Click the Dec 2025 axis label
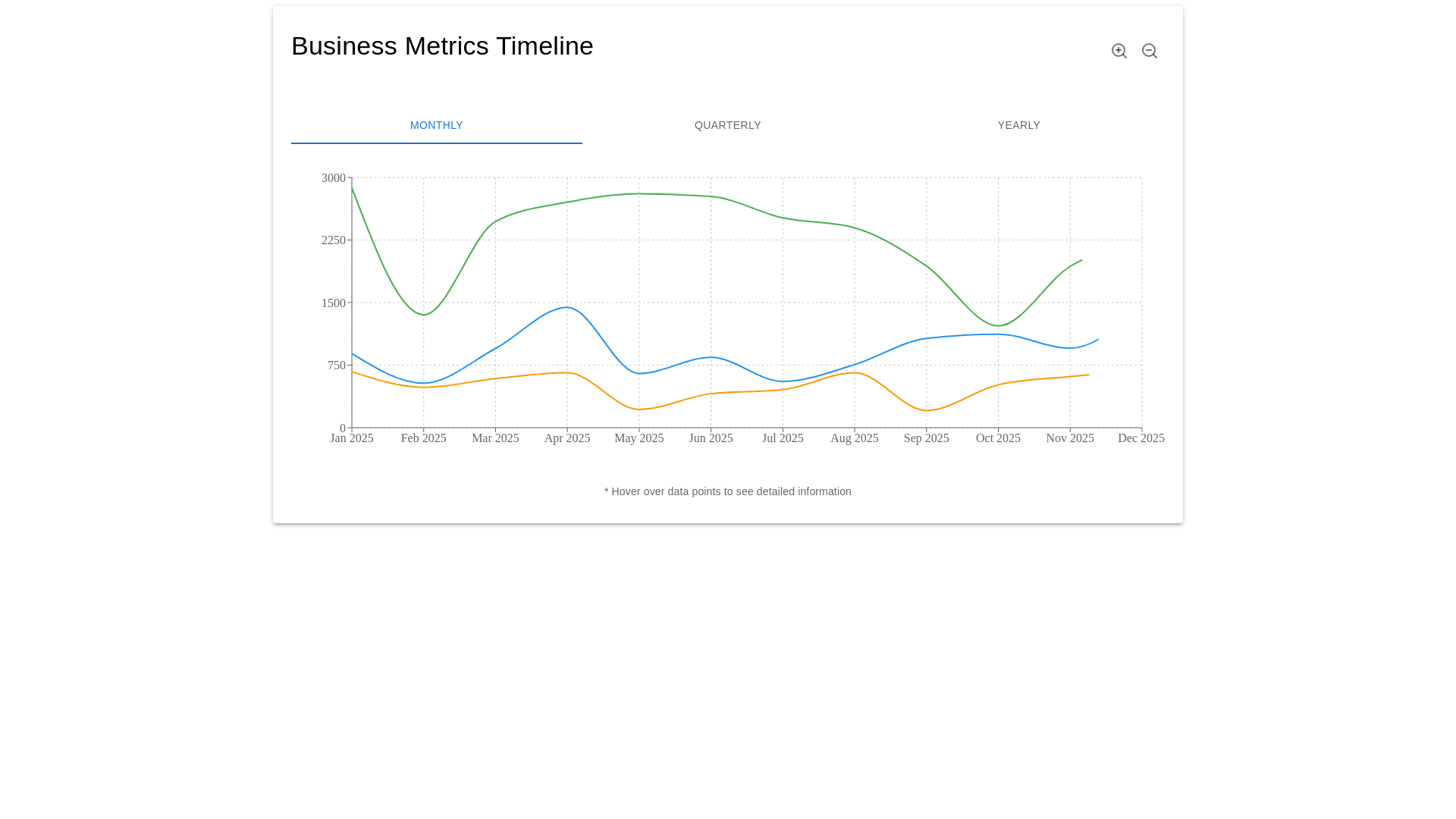 (1141, 438)
